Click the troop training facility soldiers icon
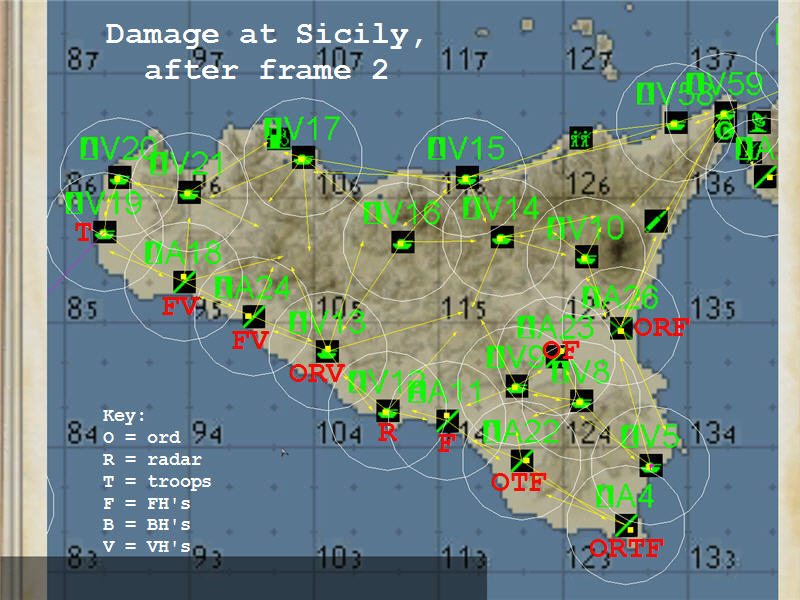 pyautogui.click(x=581, y=138)
